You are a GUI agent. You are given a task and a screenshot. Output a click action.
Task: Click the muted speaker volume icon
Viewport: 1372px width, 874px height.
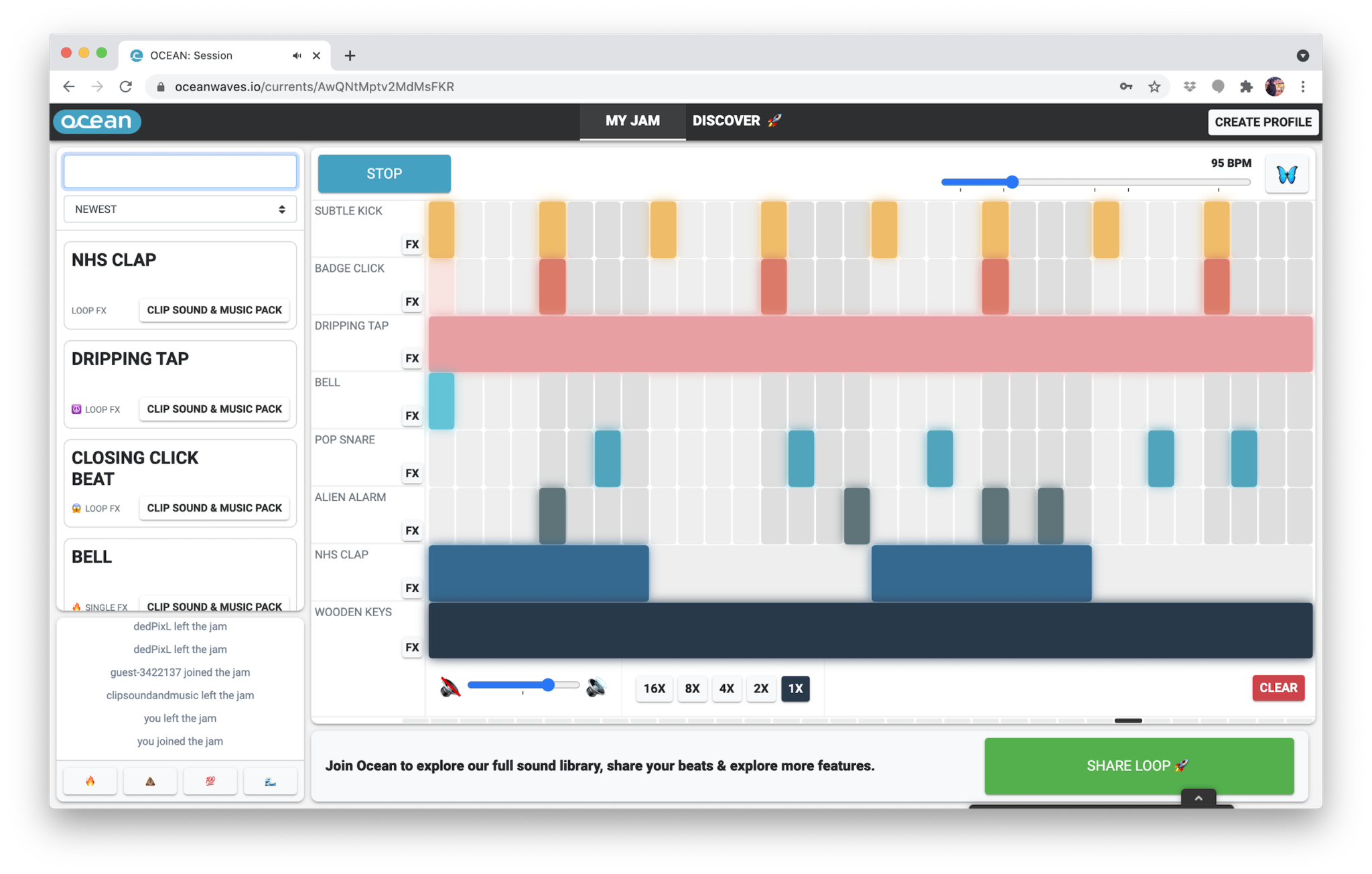pyautogui.click(x=450, y=687)
